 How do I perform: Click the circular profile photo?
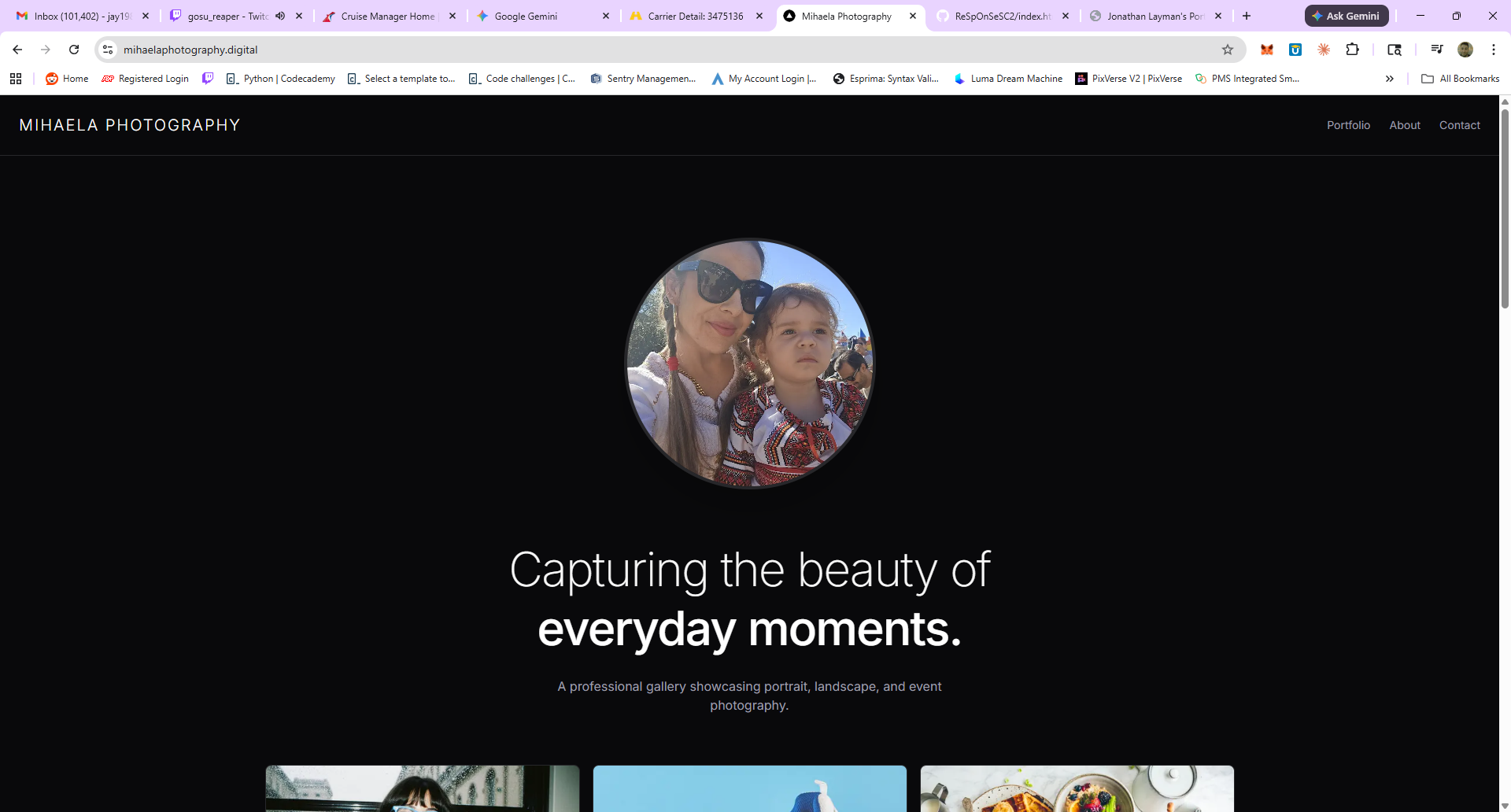coord(750,363)
